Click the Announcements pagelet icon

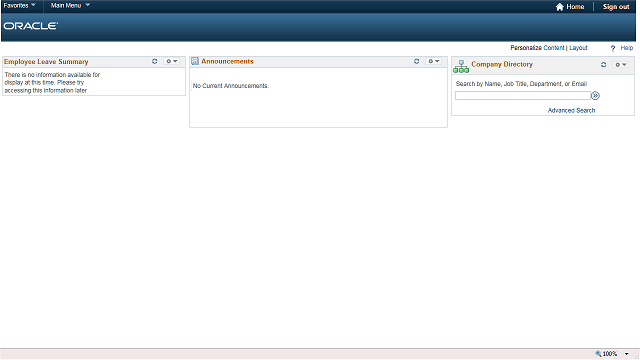pos(195,61)
